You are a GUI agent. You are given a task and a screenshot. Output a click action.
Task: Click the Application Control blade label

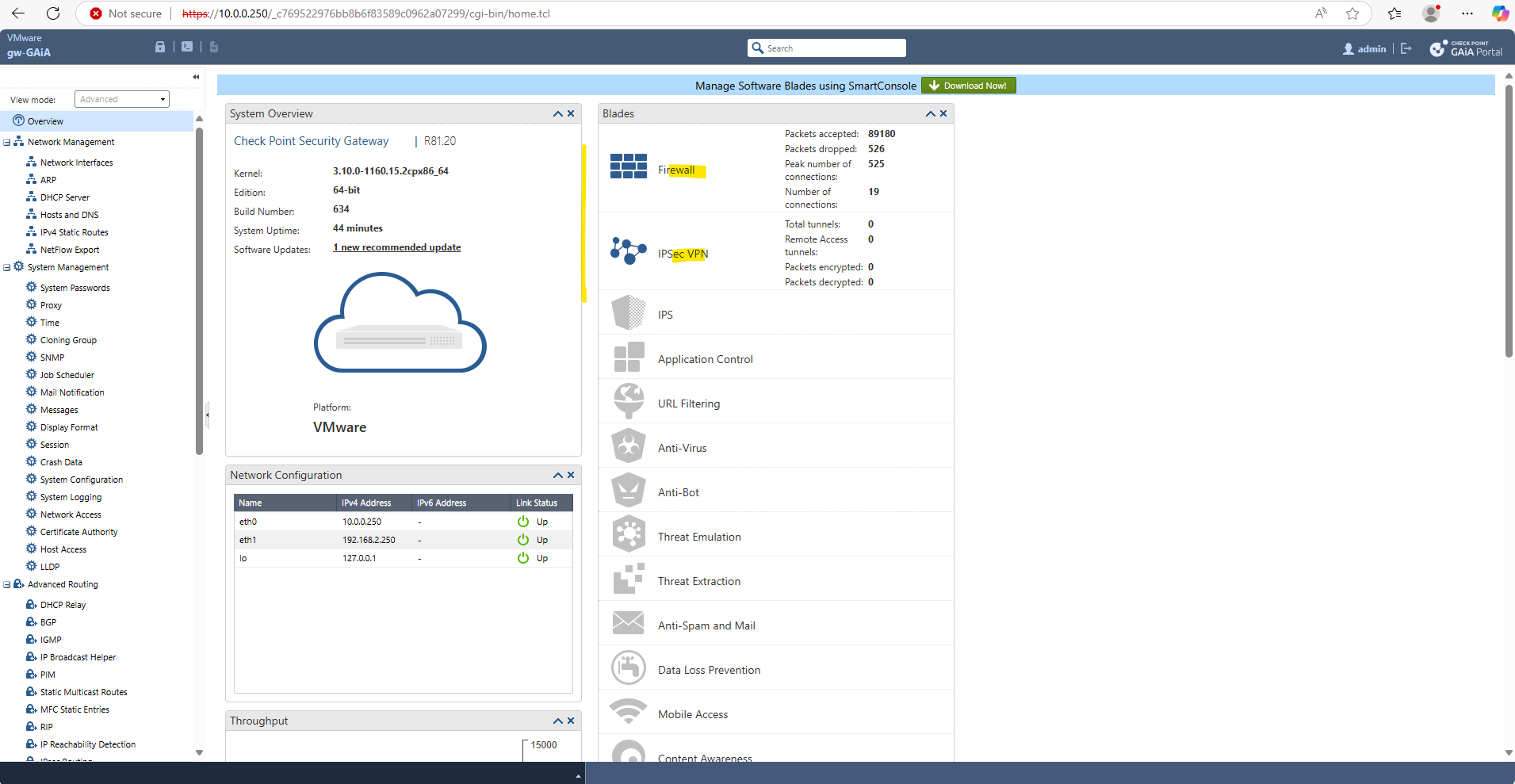coord(706,359)
